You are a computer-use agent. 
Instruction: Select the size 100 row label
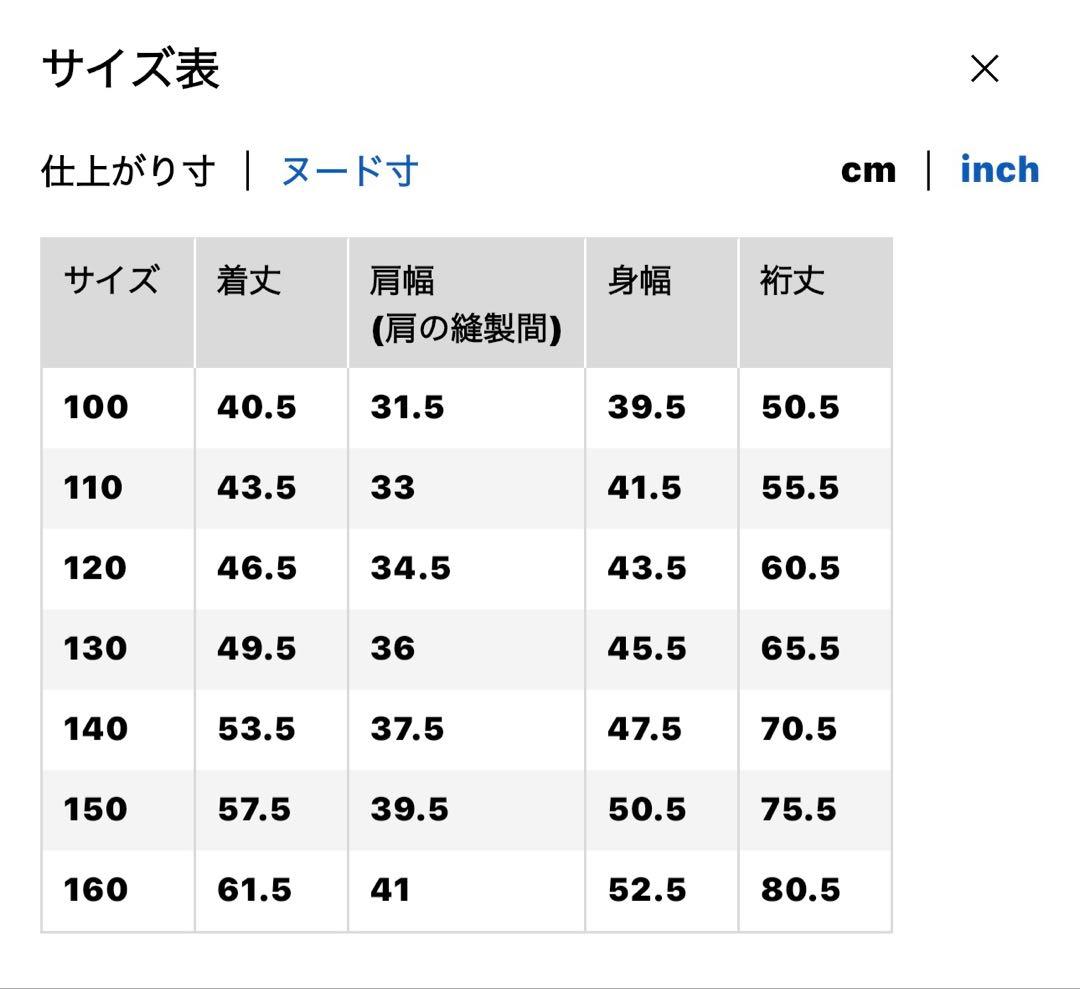point(96,408)
